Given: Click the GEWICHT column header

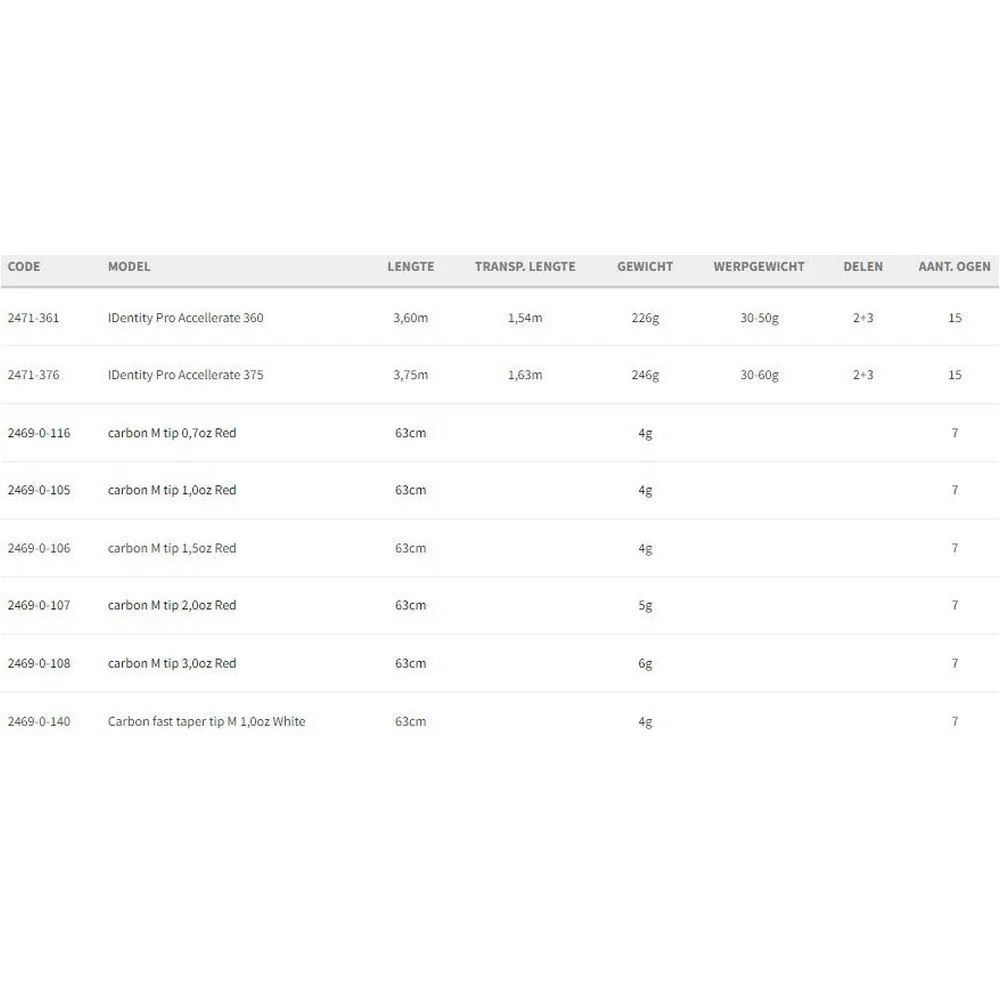Looking at the screenshot, I should pyautogui.click(x=645, y=267).
